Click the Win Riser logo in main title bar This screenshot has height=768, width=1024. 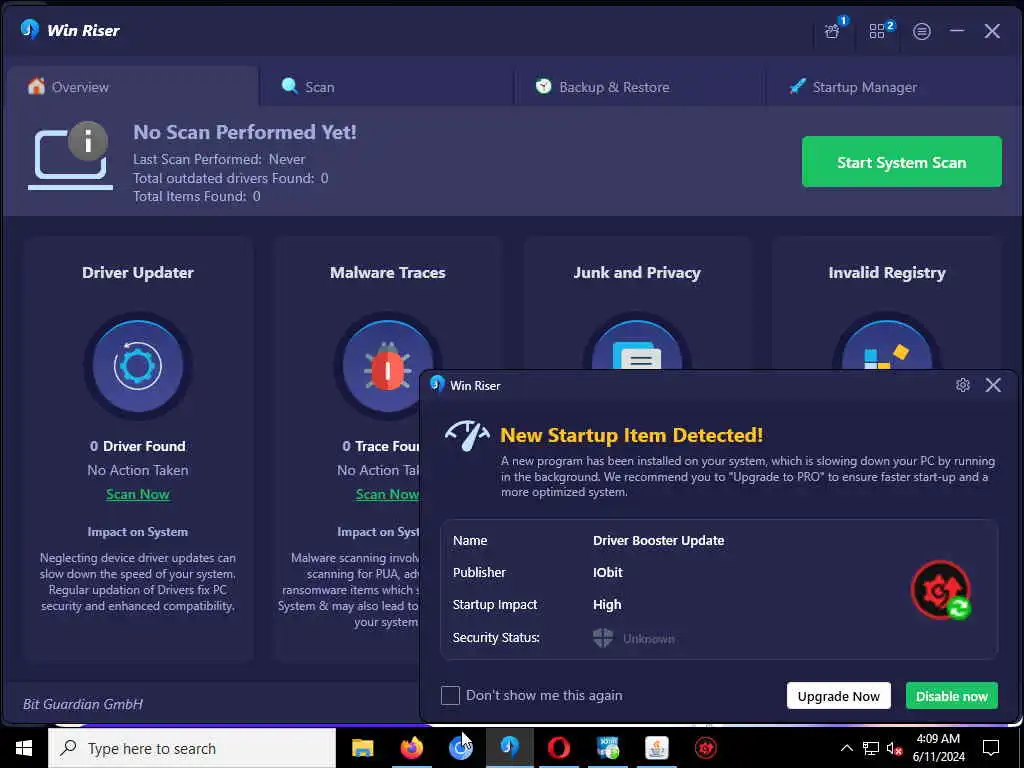(x=30, y=29)
